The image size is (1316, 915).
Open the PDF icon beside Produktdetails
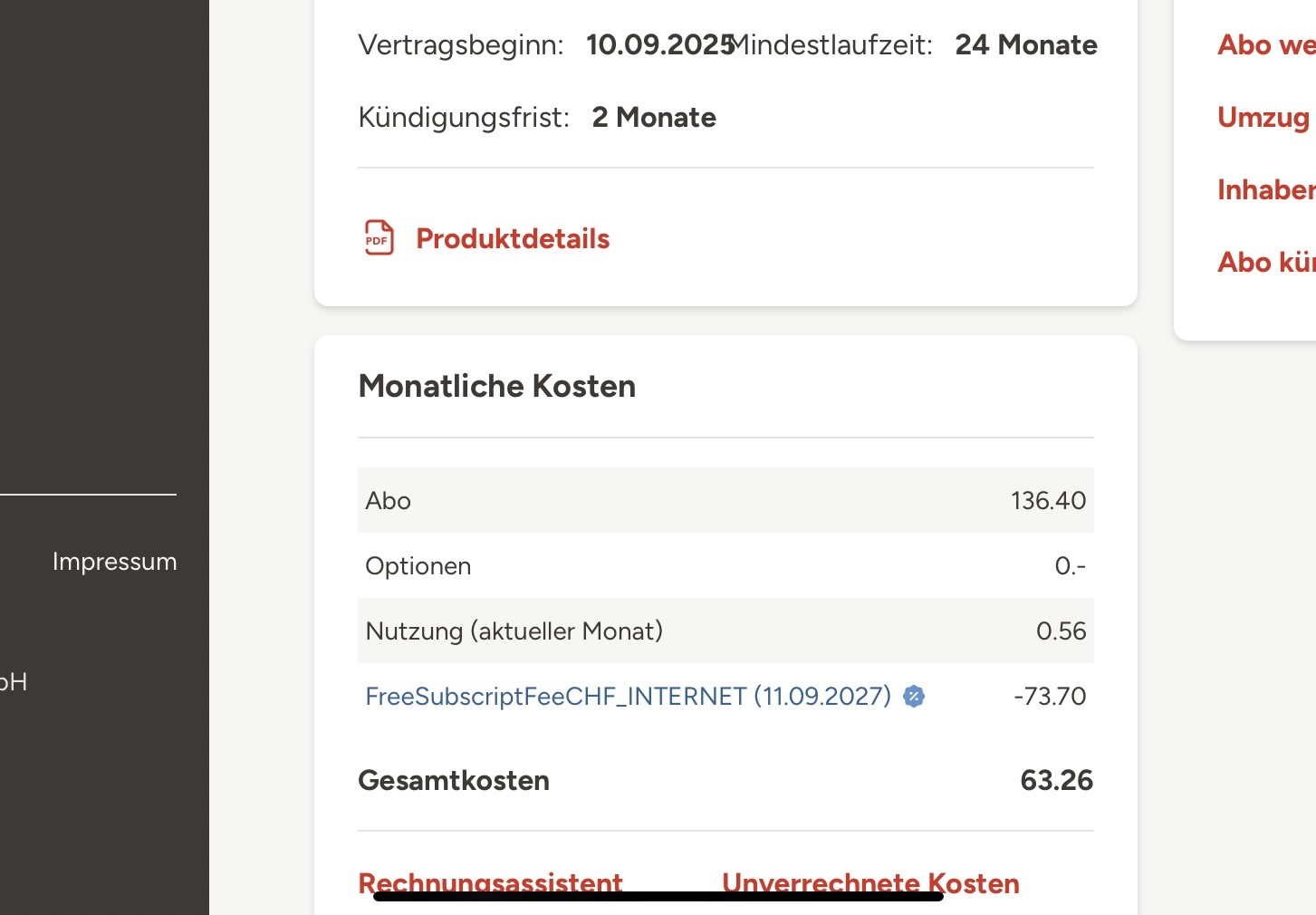point(379,238)
